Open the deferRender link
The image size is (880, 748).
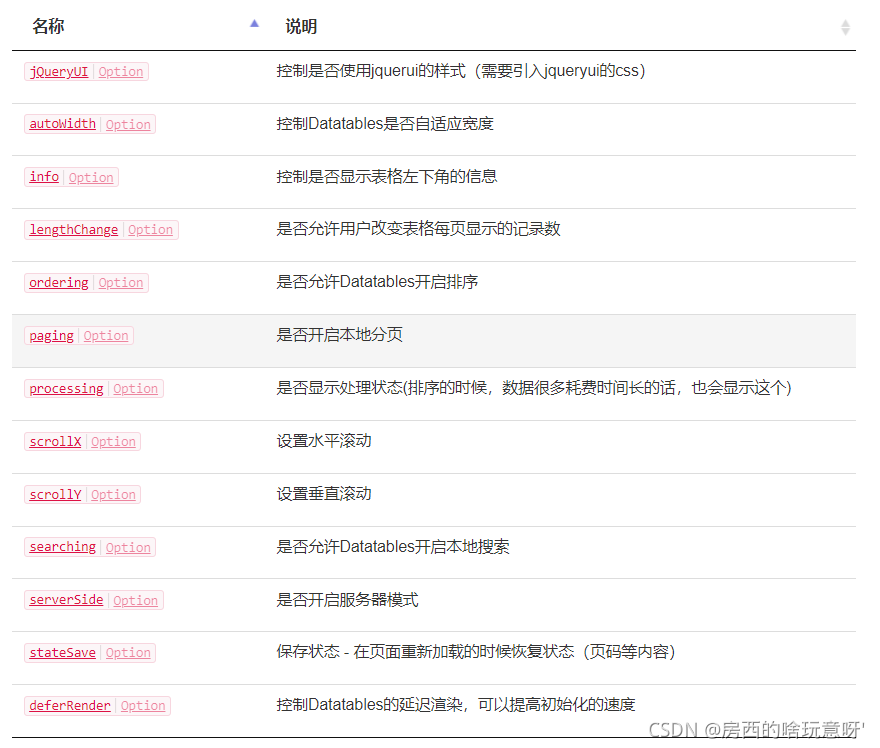(x=70, y=705)
